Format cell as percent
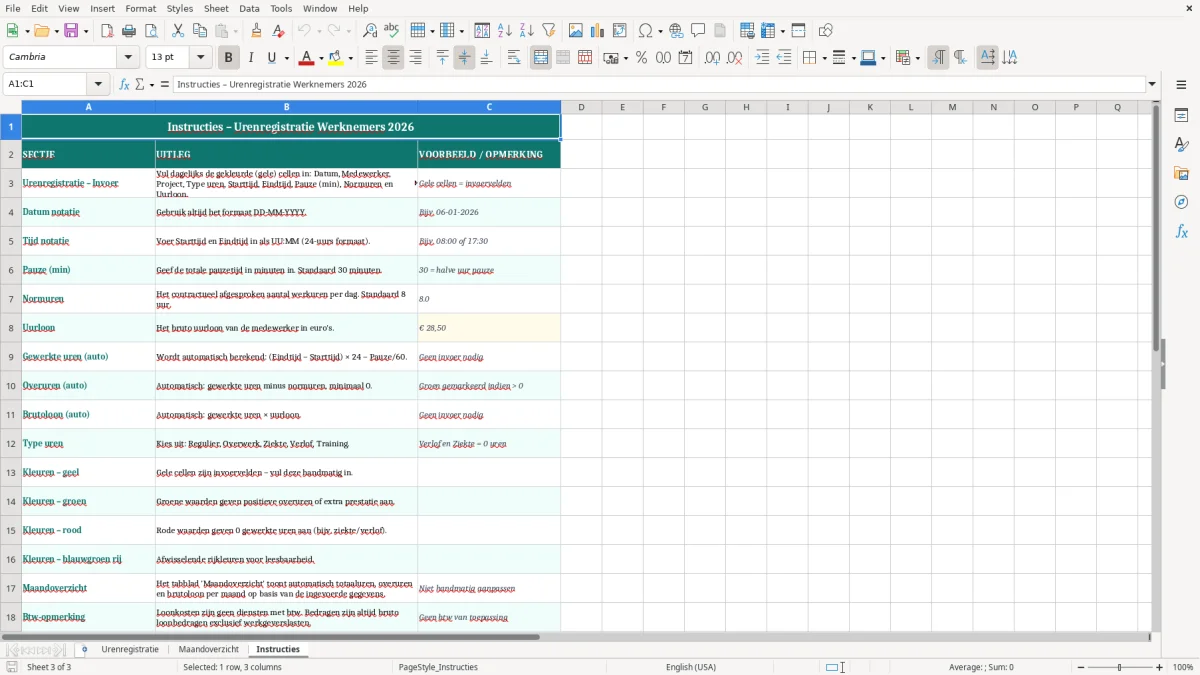The height and width of the screenshot is (675, 1200). 642,58
